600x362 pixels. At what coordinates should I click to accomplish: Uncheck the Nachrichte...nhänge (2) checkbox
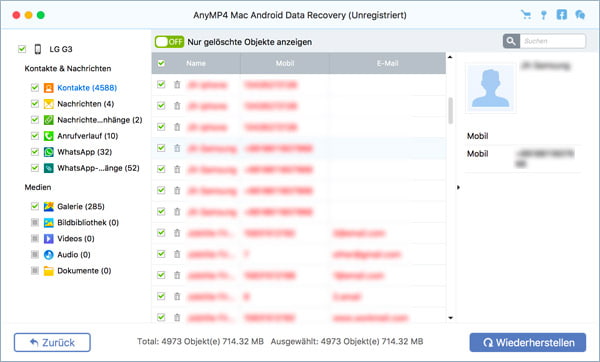35,120
